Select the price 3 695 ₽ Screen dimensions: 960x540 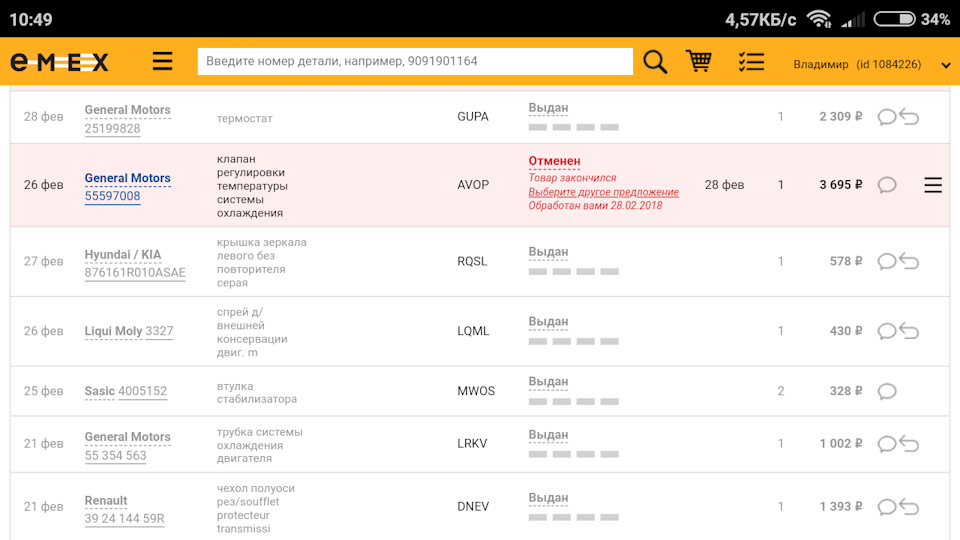click(x=841, y=185)
